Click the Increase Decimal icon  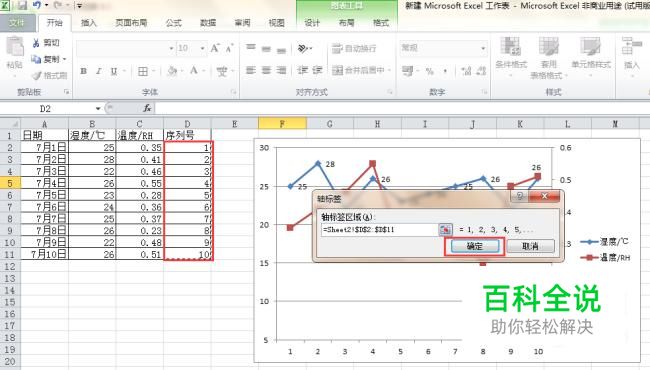point(466,71)
